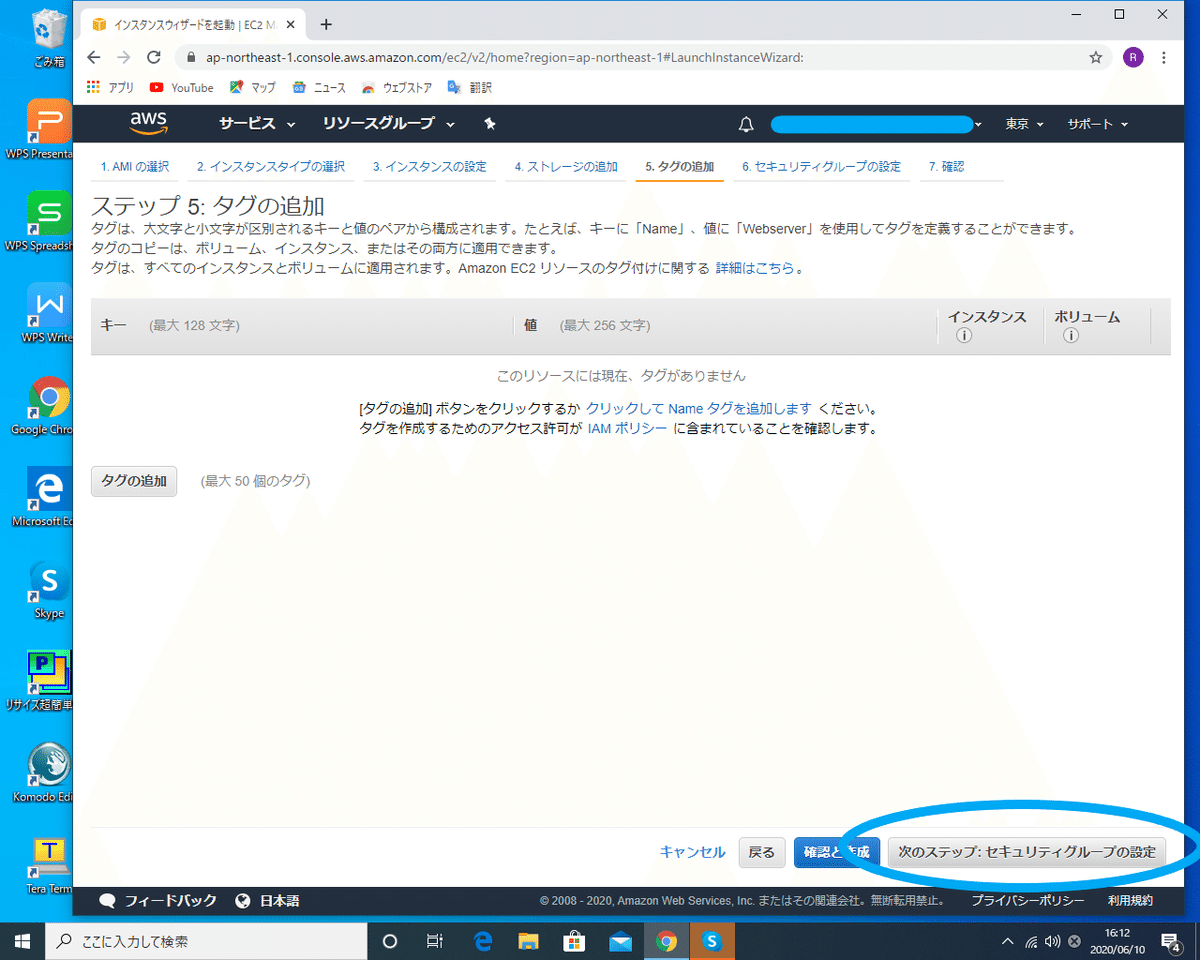Open Task View on taskbar

coord(435,941)
